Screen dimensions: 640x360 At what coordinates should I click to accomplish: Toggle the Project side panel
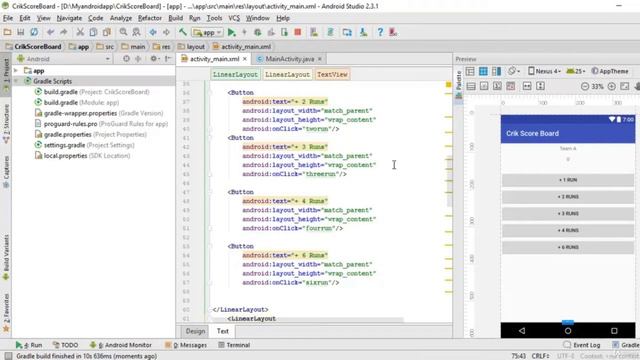click(x=6, y=75)
